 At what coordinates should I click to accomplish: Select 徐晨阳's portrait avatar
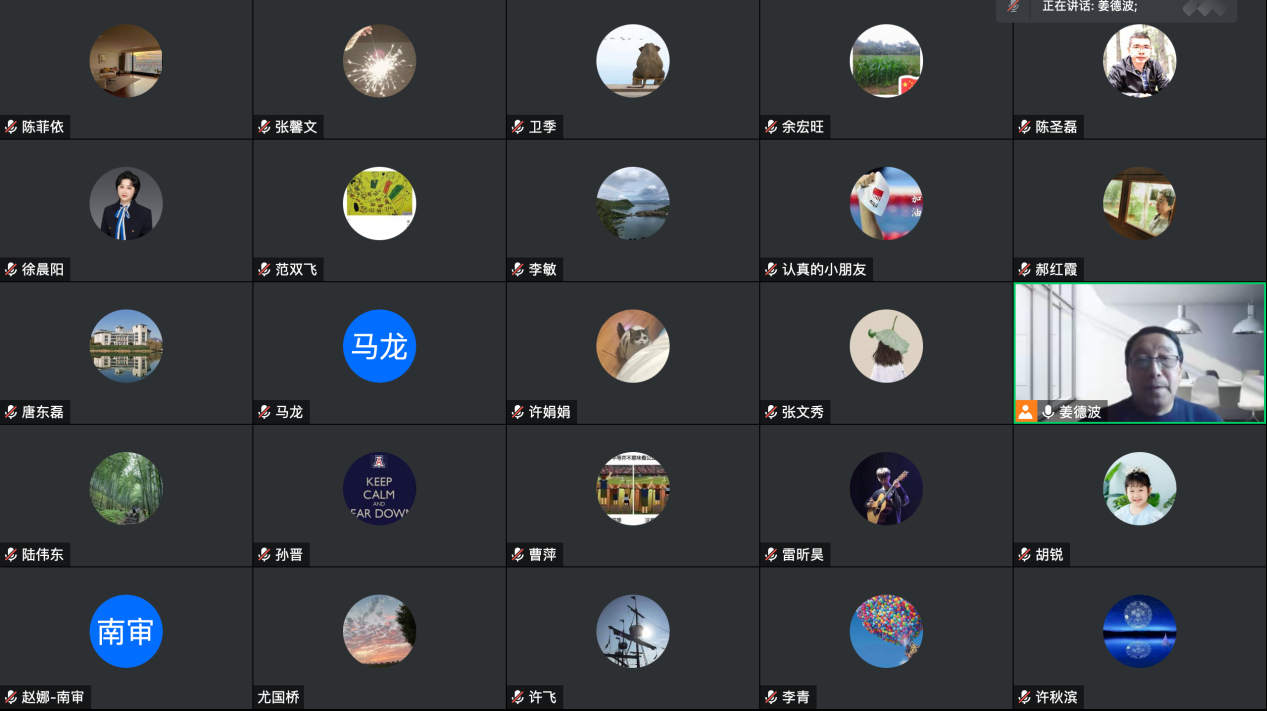coord(126,203)
